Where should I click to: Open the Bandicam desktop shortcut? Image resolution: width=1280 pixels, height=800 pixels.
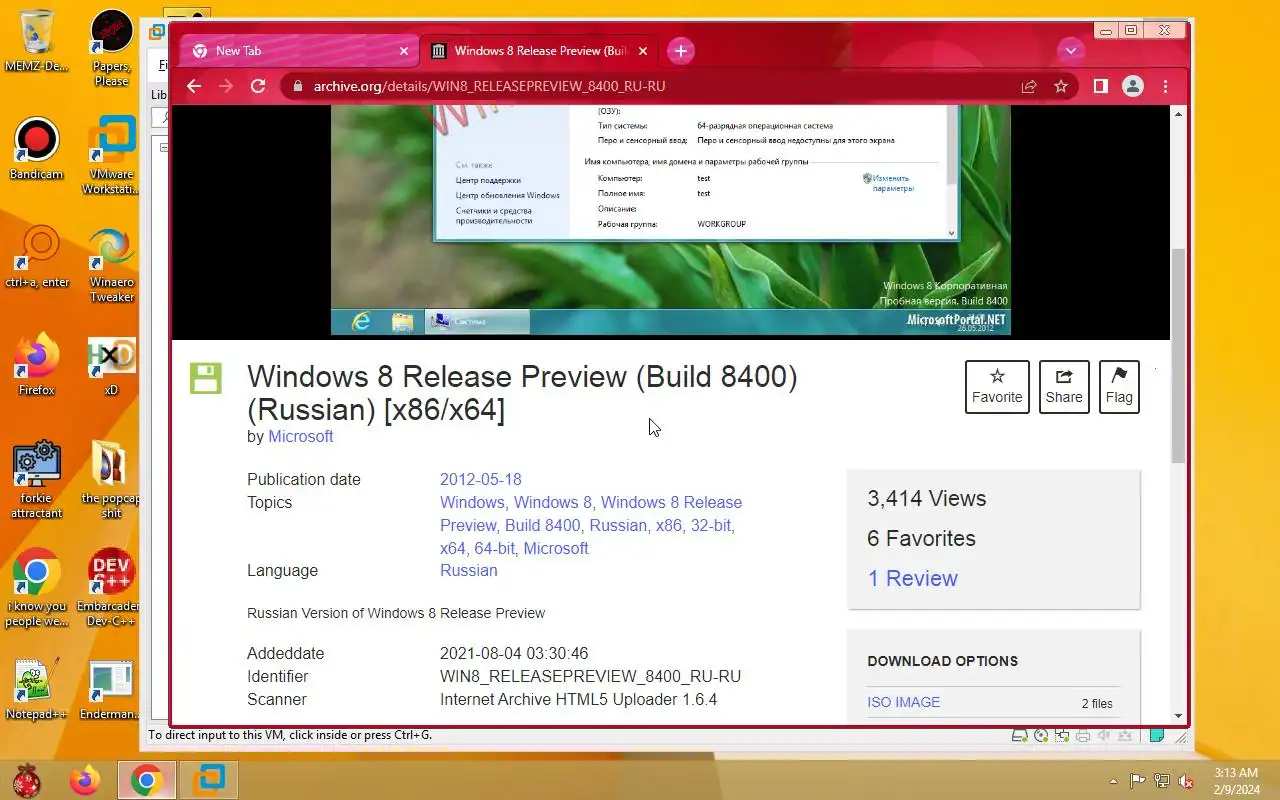click(37, 148)
